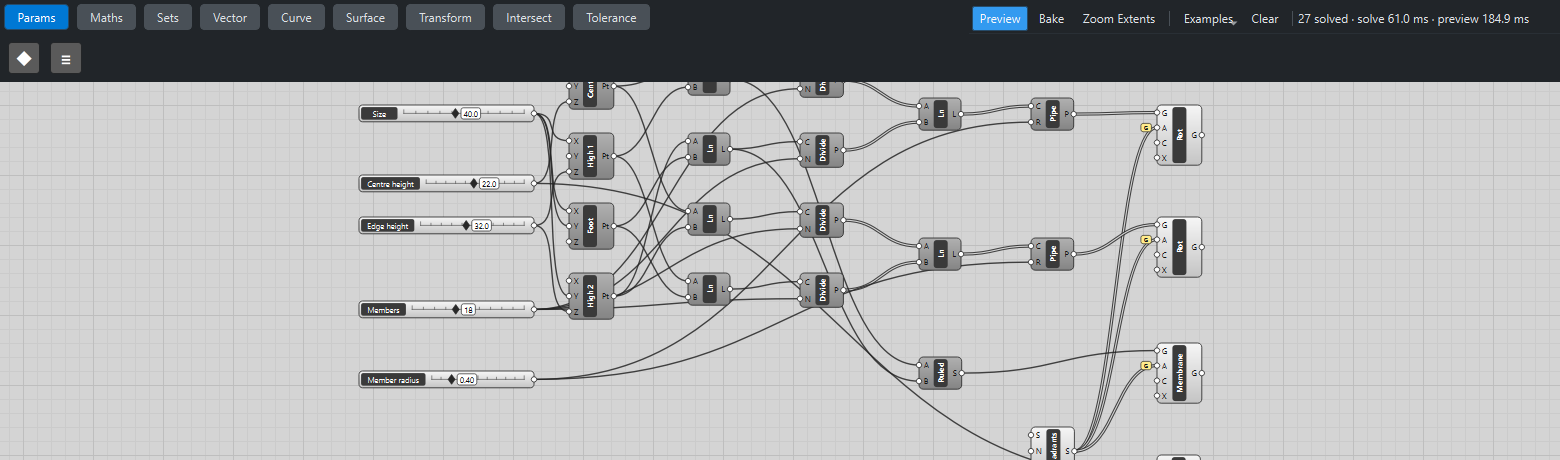Open the Sets tab
This screenshot has width=1560, height=460.
[168, 17]
